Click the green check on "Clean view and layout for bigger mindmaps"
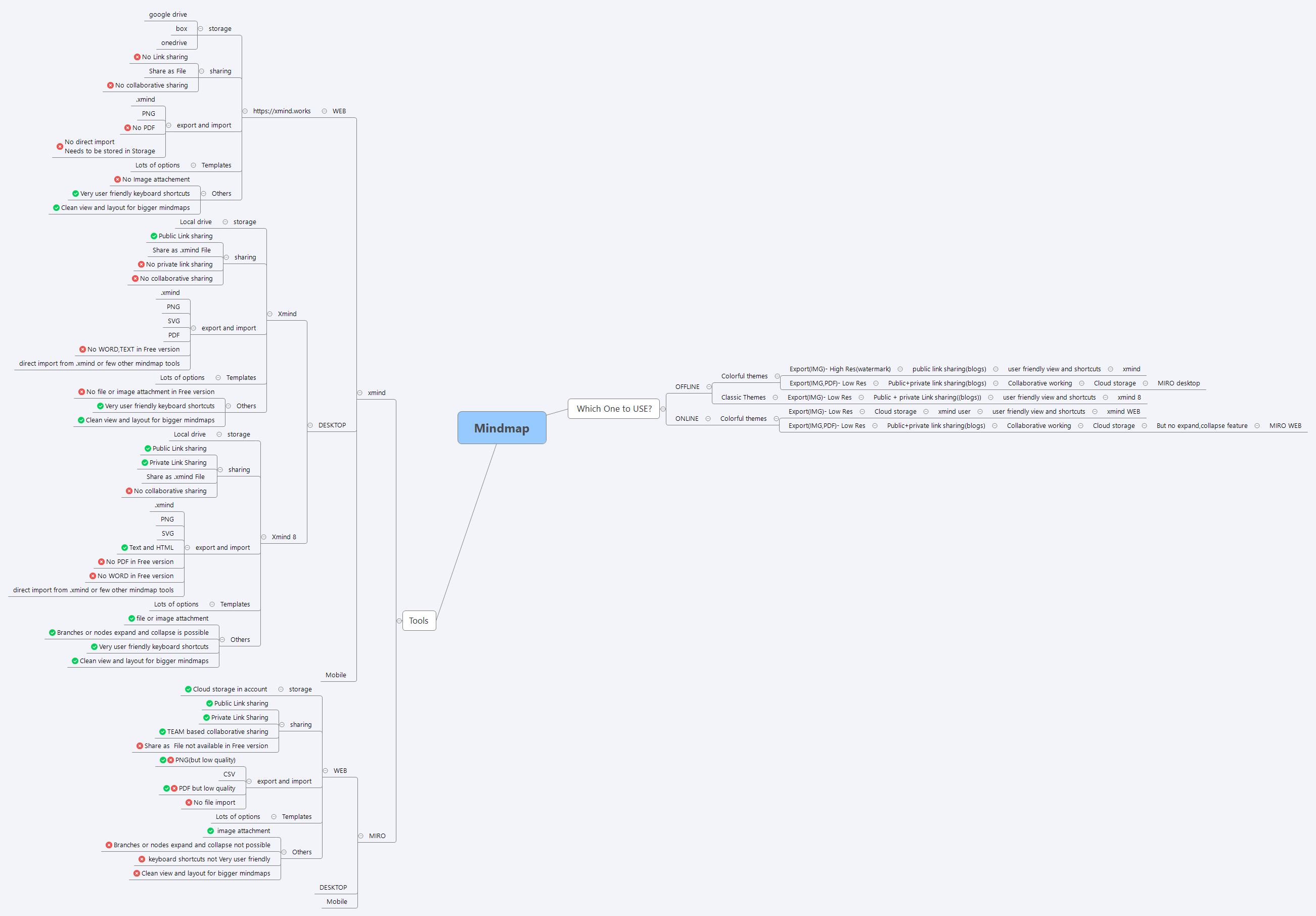This screenshot has width=1316, height=916. point(56,208)
